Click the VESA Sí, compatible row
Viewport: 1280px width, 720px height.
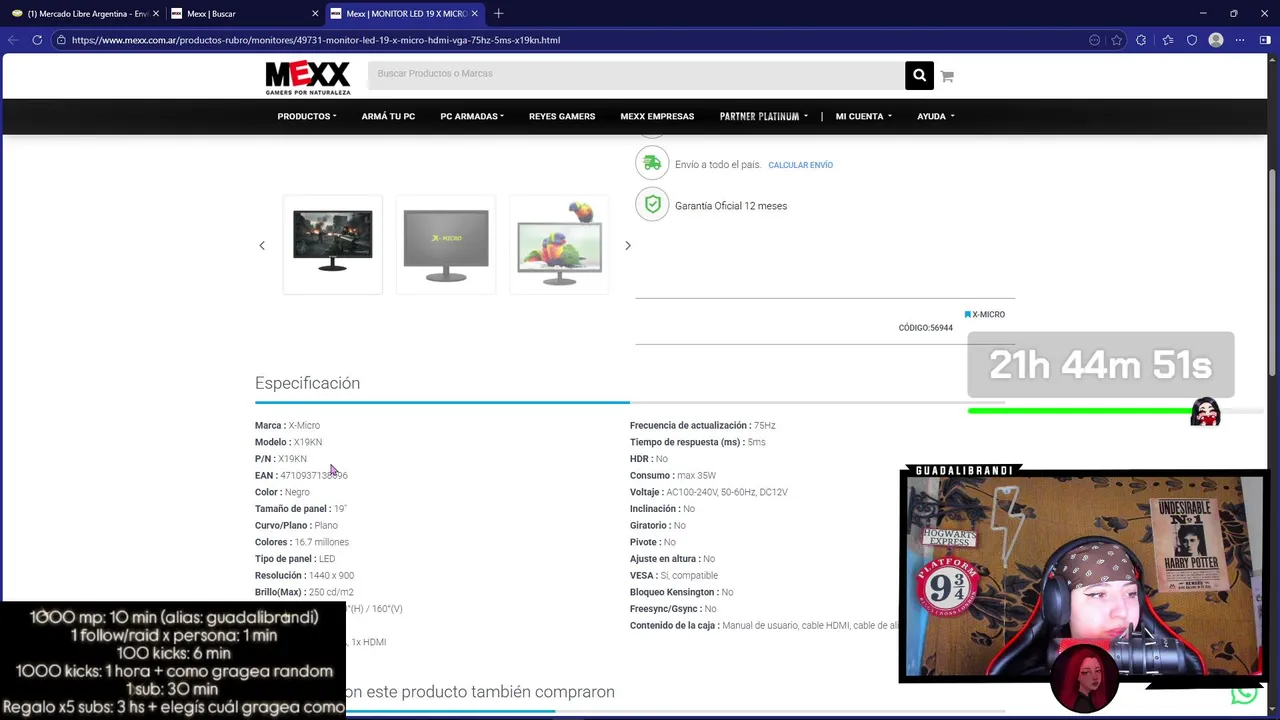(x=674, y=575)
